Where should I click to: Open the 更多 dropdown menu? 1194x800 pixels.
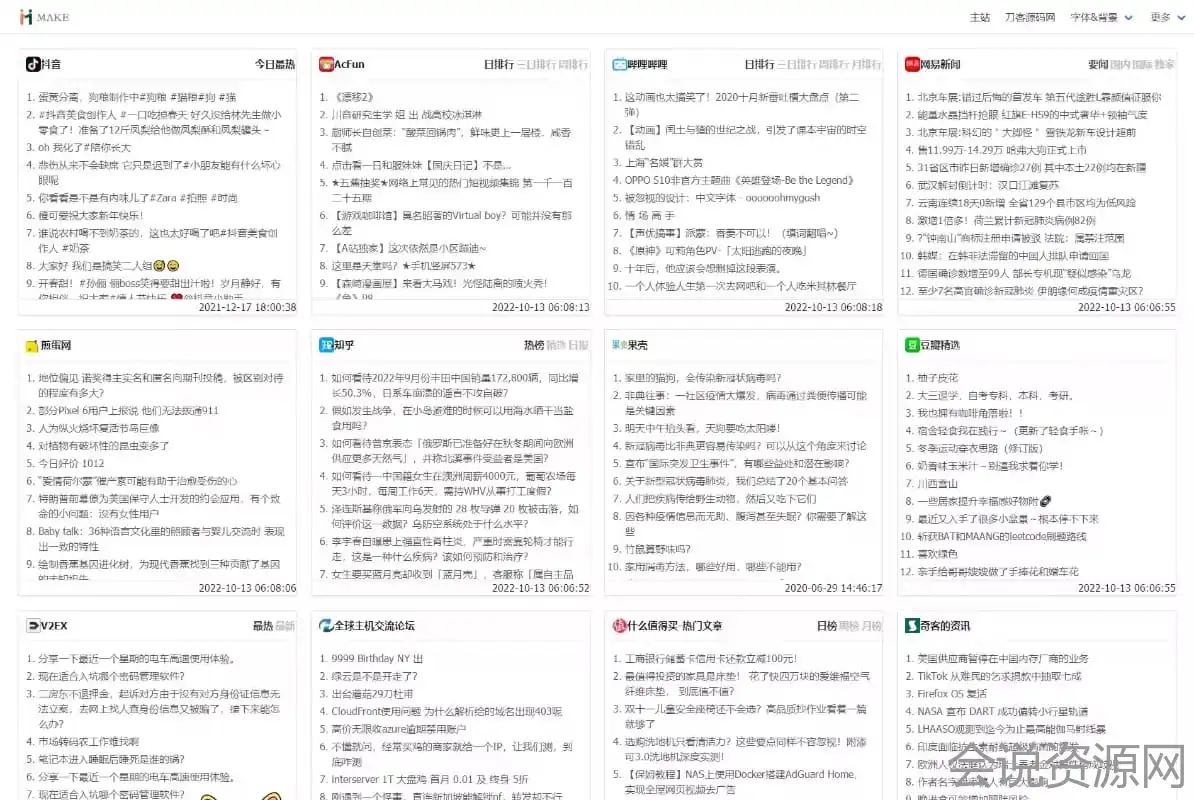1166,17
